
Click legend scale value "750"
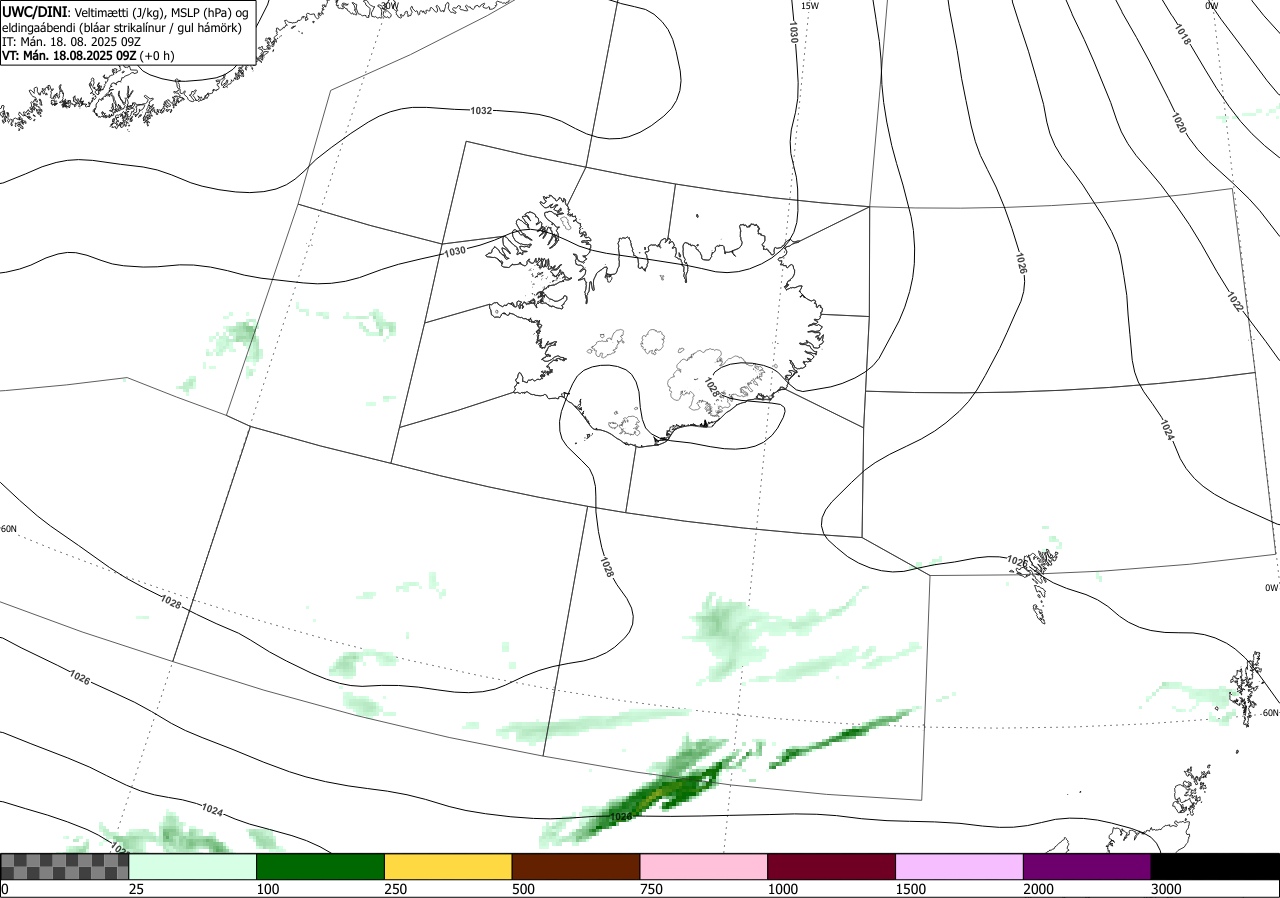[651, 889]
